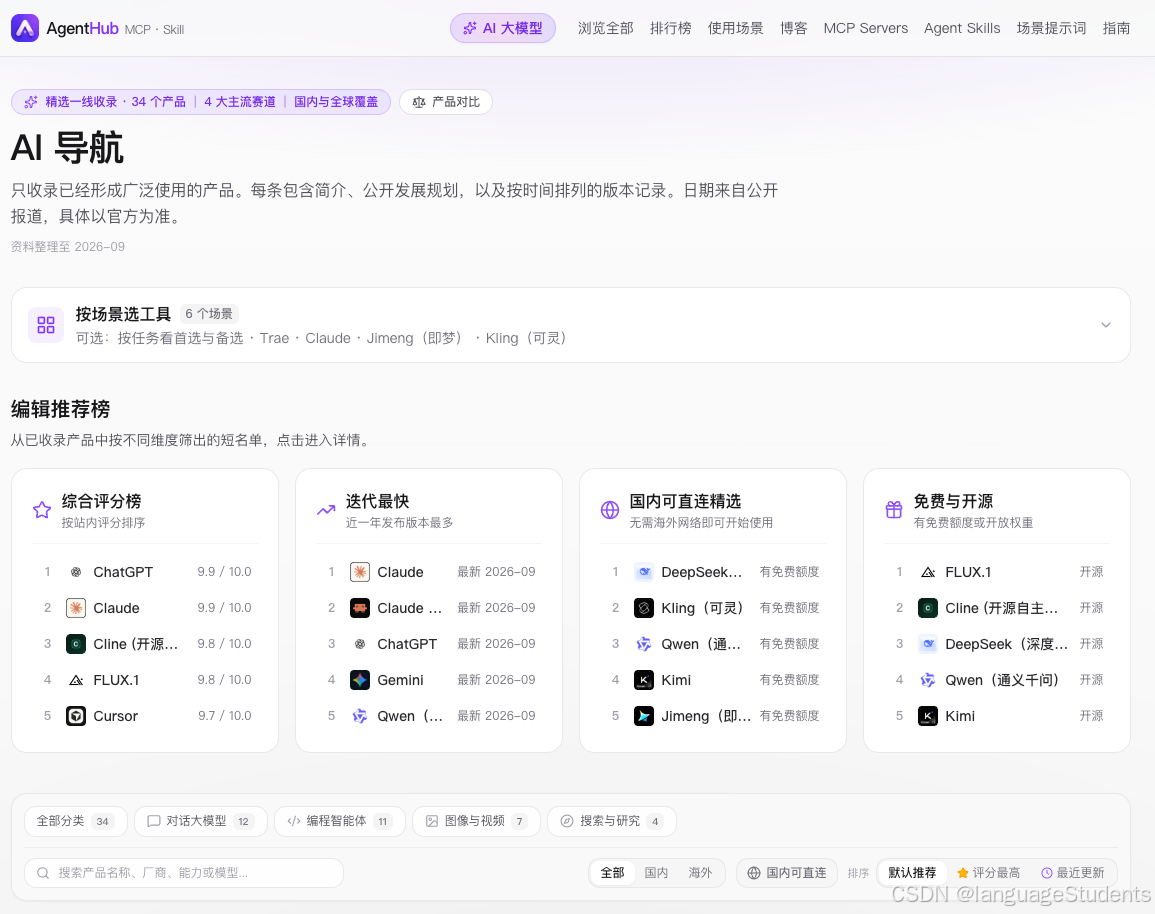Click the Kimi icon in 国内可直连精选
1155x914 pixels.
coord(644,680)
